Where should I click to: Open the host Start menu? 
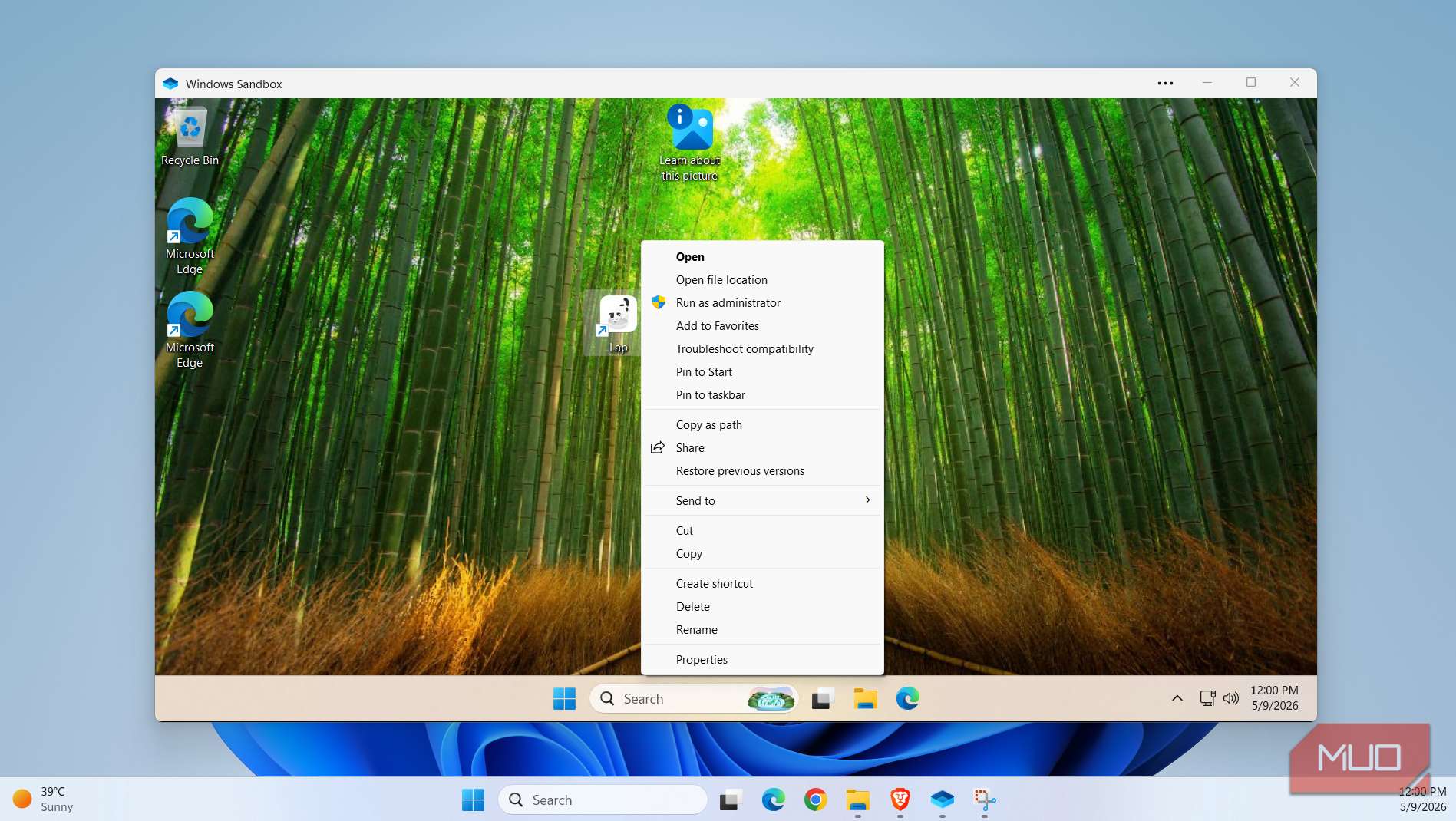click(x=473, y=800)
